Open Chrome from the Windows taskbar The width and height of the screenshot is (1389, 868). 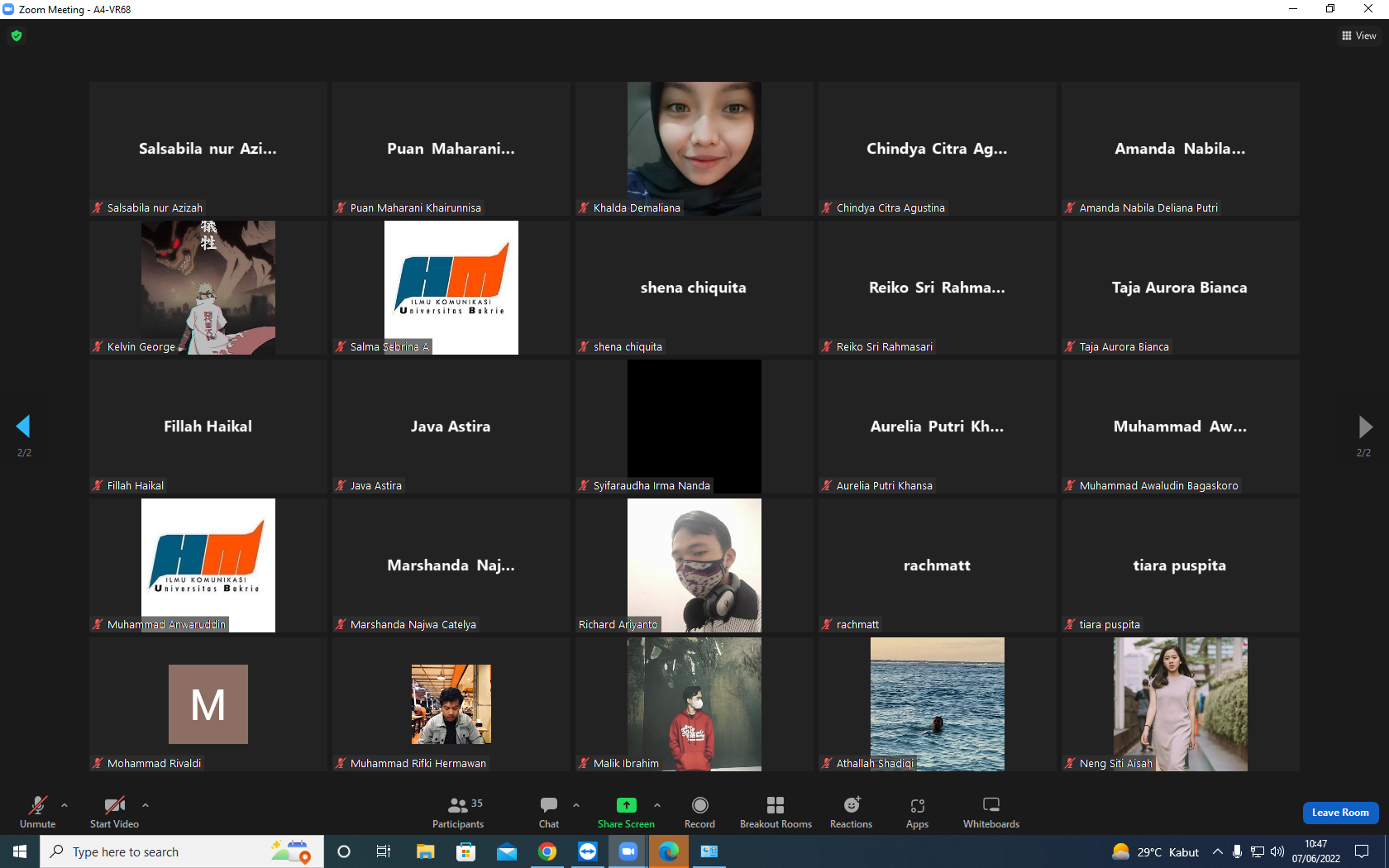(547, 851)
